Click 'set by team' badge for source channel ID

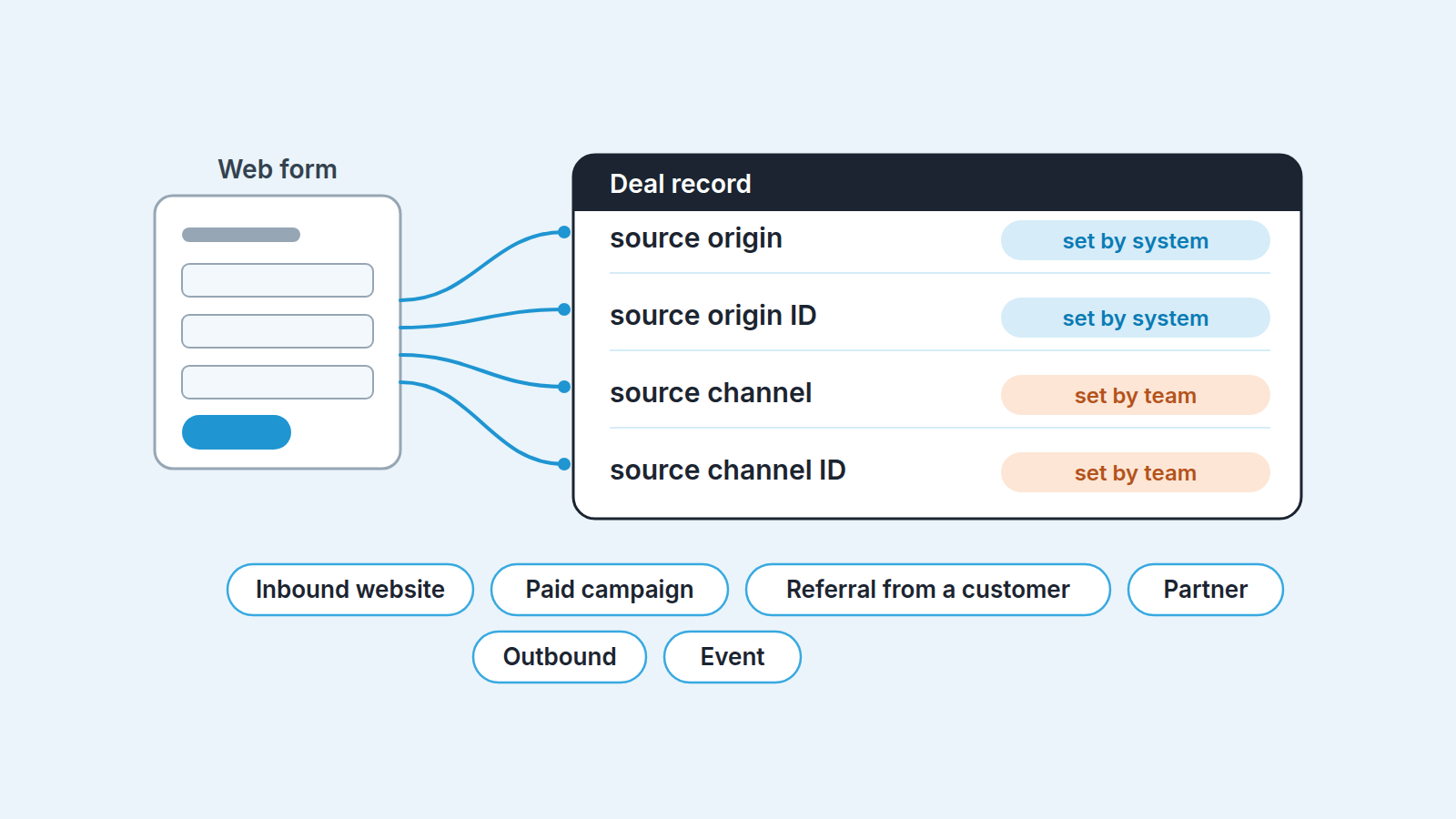click(x=1136, y=472)
